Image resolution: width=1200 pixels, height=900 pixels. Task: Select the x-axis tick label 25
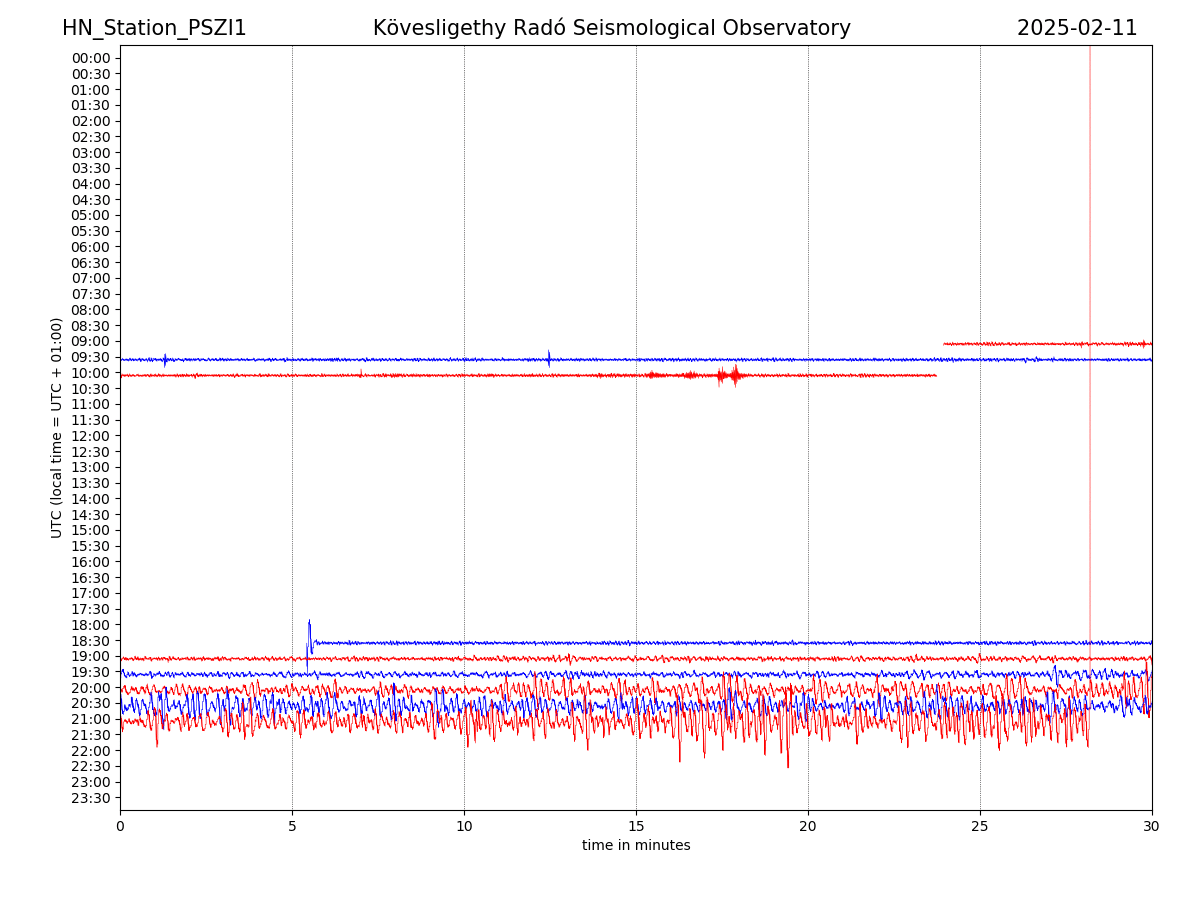[x=980, y=826]
